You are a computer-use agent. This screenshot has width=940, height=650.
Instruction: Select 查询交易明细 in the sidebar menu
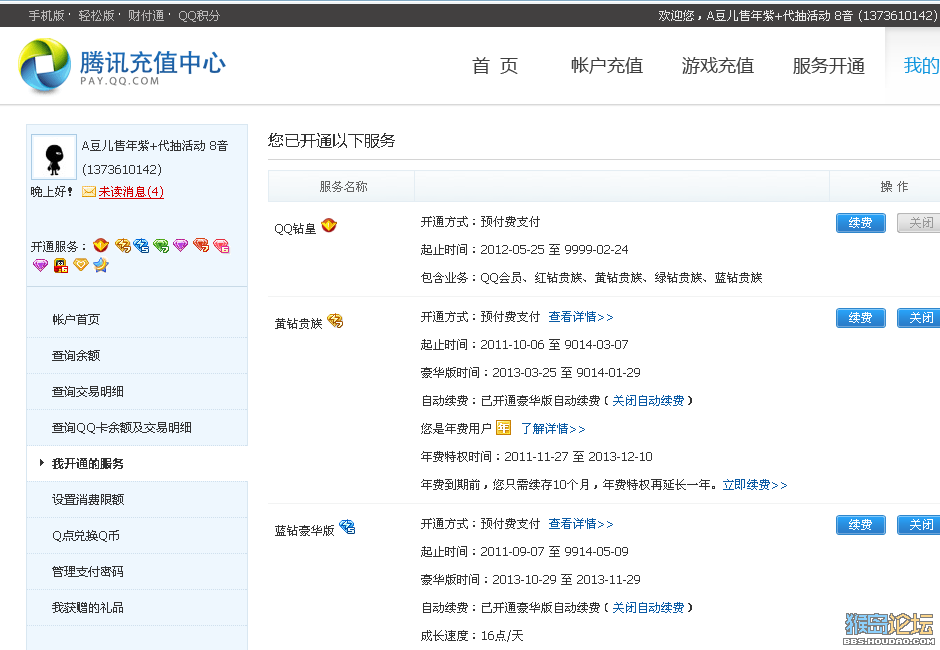(137, 392)
